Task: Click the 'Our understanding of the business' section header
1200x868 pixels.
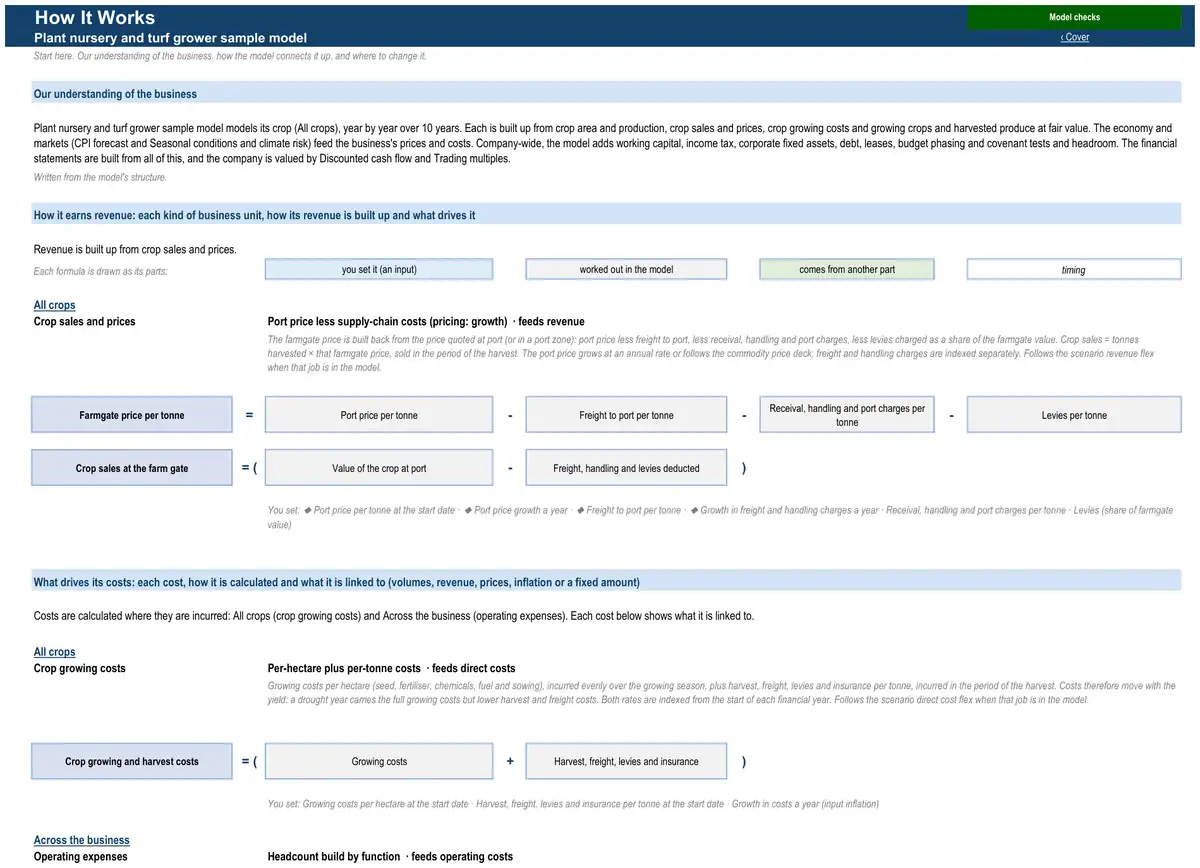Action: (x=607, y=94)
